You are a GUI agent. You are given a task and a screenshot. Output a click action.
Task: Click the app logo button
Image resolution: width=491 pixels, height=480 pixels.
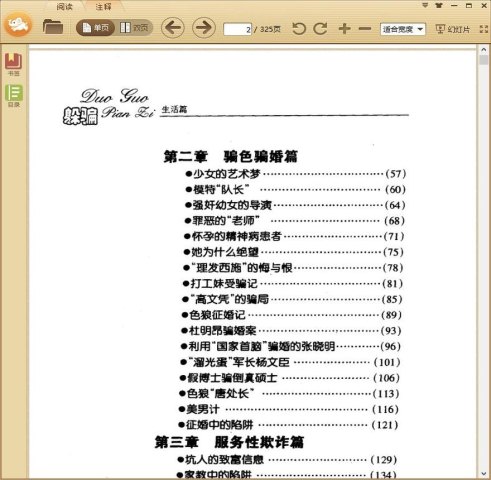18,24
